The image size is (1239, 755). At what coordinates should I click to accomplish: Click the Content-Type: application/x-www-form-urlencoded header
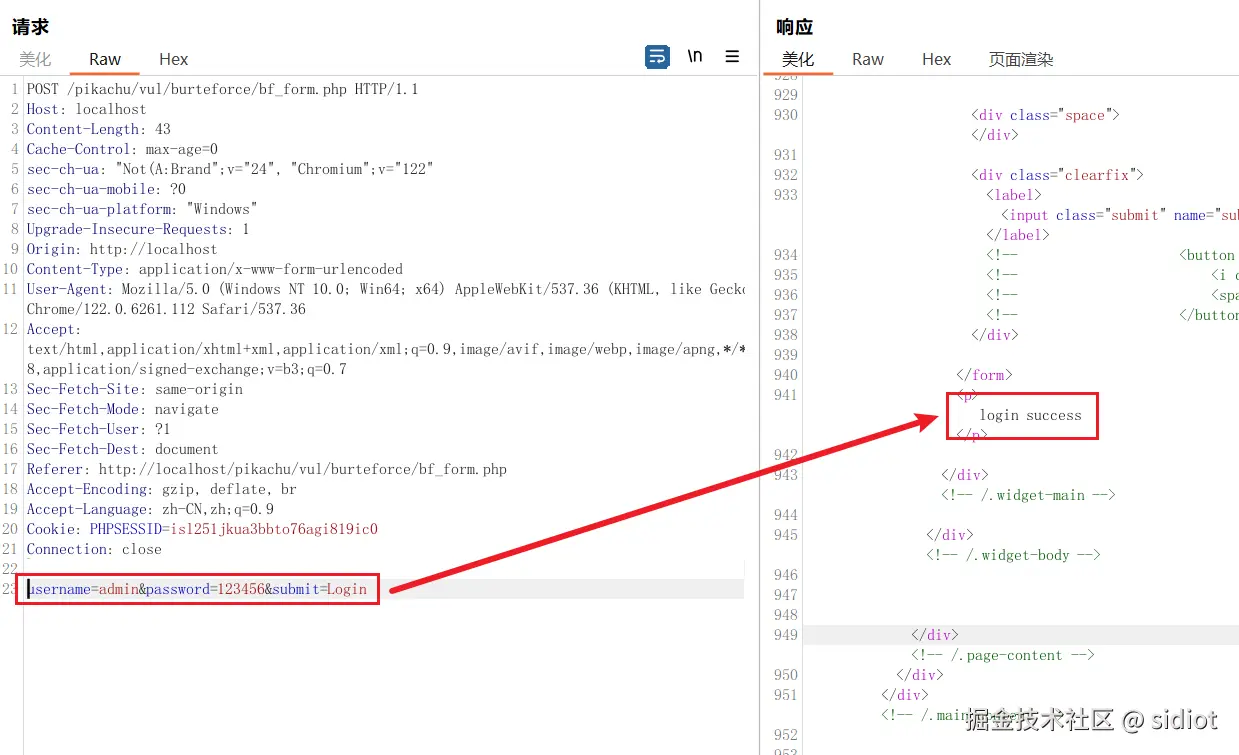point(215,269)
